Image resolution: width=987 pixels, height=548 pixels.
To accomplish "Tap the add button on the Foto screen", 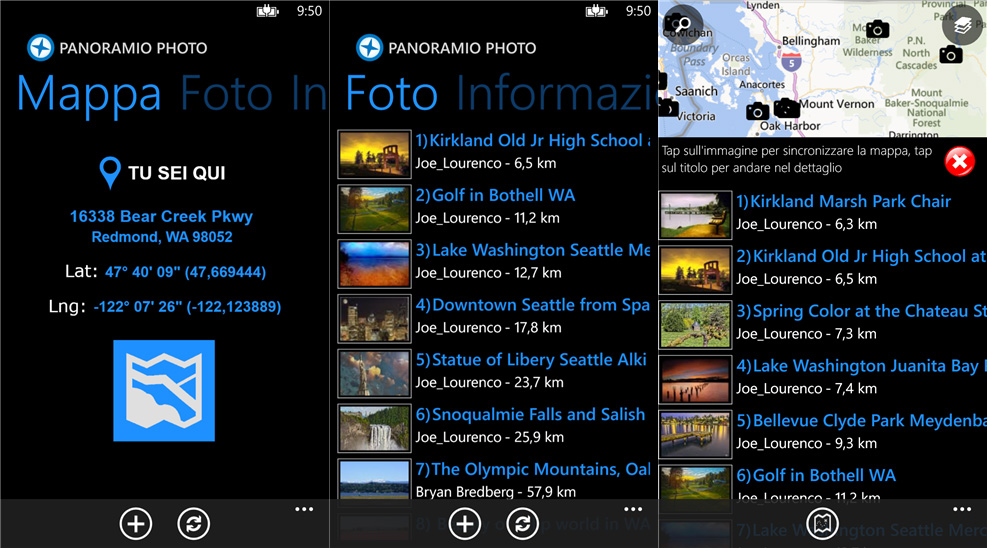I will click(465, 523).
